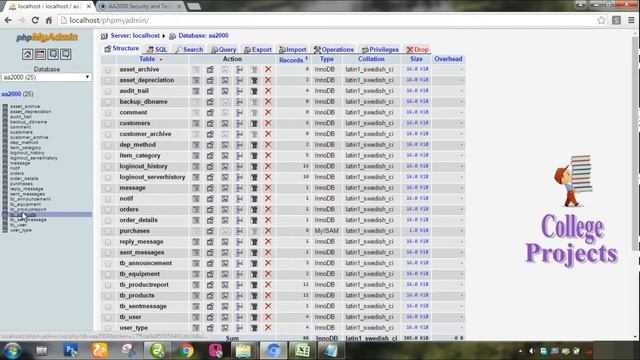Check the asset_archive row checkbox
This screenshot has height=360, width=640.
tap(108, 70)
